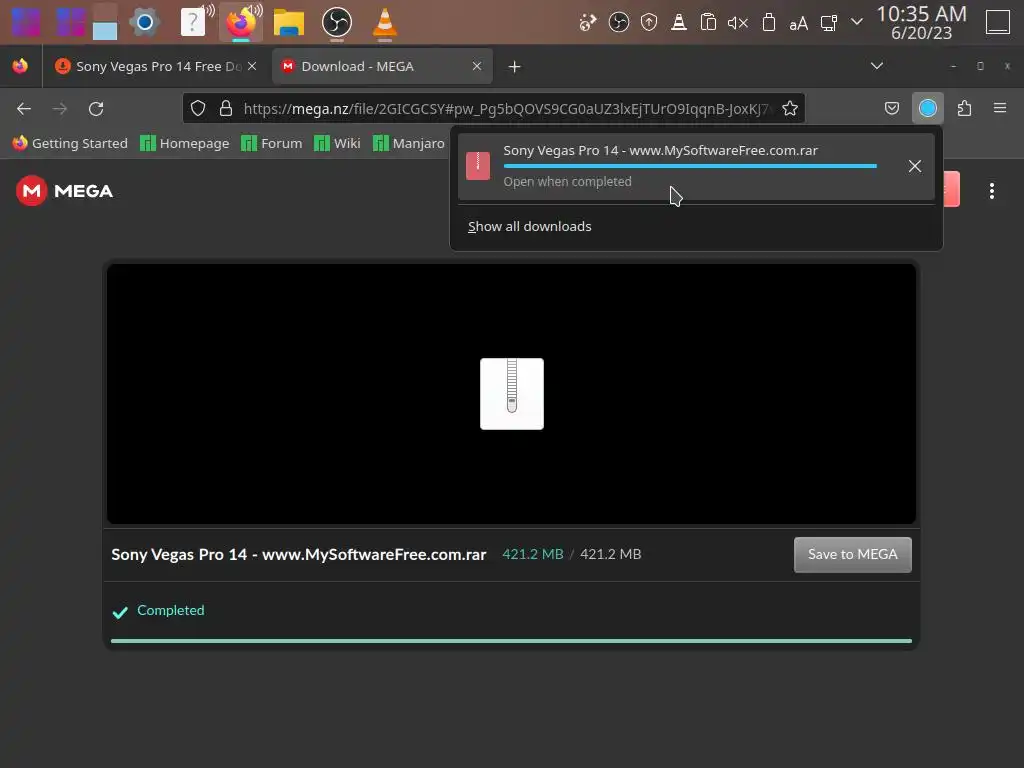Close the Download - MEGA tab
Screen dimensions: 1024x768
click(x=477, y=67)
